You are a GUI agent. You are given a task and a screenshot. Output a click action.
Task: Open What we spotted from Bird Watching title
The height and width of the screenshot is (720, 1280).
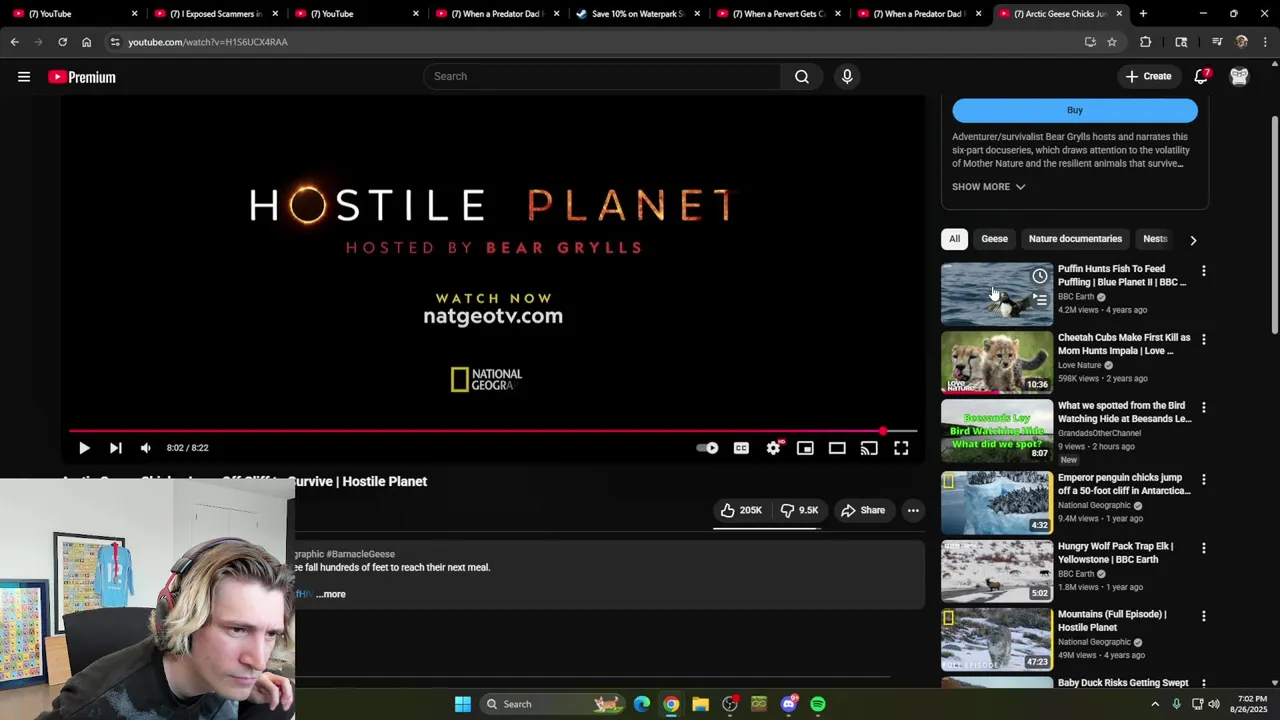click(1124, 412)
